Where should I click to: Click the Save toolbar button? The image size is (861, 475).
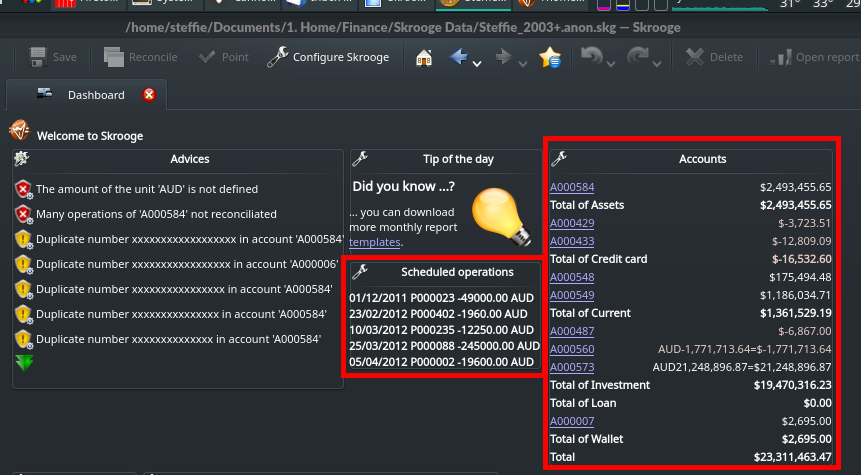53,57
